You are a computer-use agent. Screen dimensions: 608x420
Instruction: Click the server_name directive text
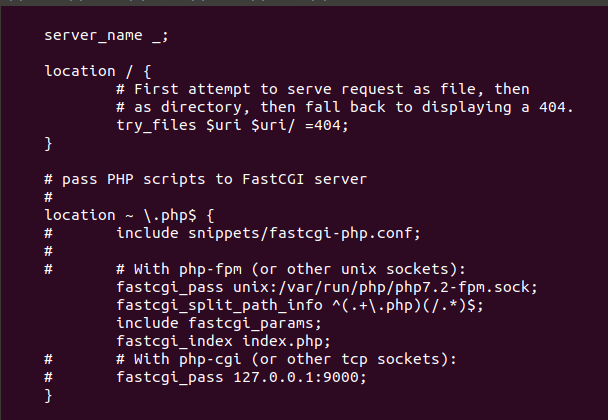tap(93, 35)
